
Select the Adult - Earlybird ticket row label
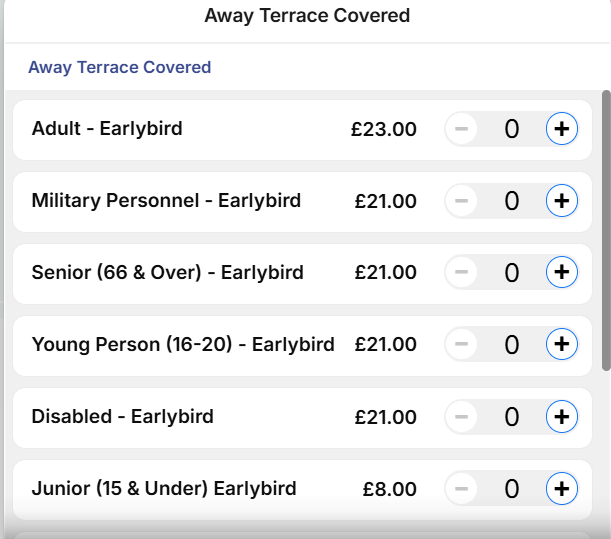pyautogui.click(x=107, y=129)
